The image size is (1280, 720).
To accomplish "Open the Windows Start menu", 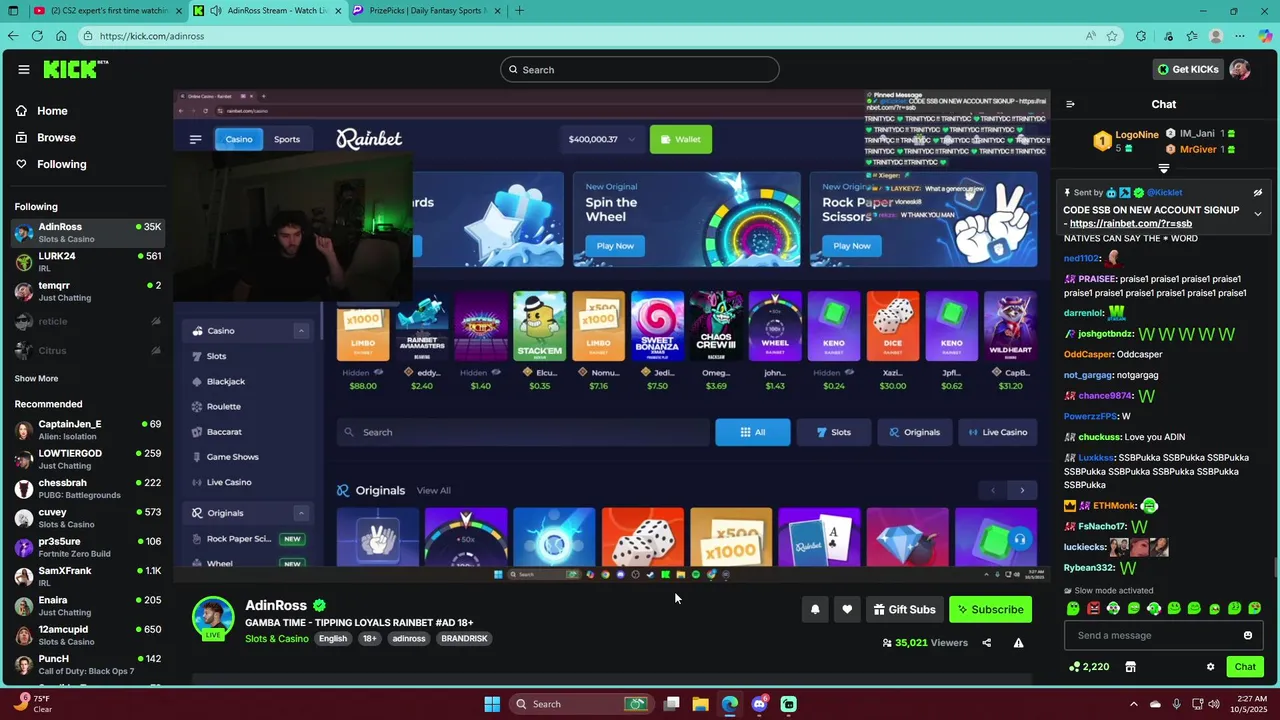I will (492, 704).
